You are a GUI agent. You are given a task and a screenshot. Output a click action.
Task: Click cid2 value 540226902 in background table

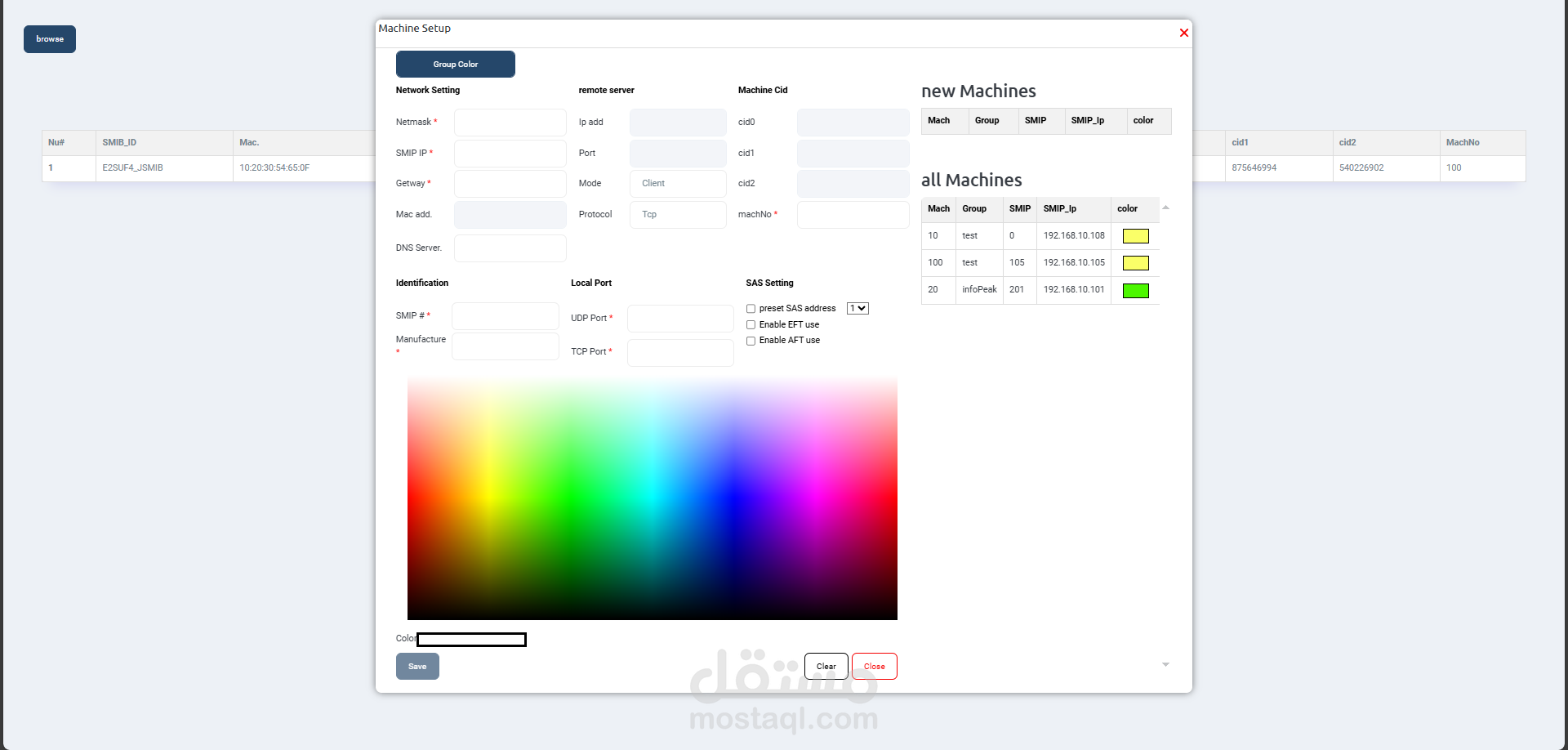click(x=1361, y=168)
